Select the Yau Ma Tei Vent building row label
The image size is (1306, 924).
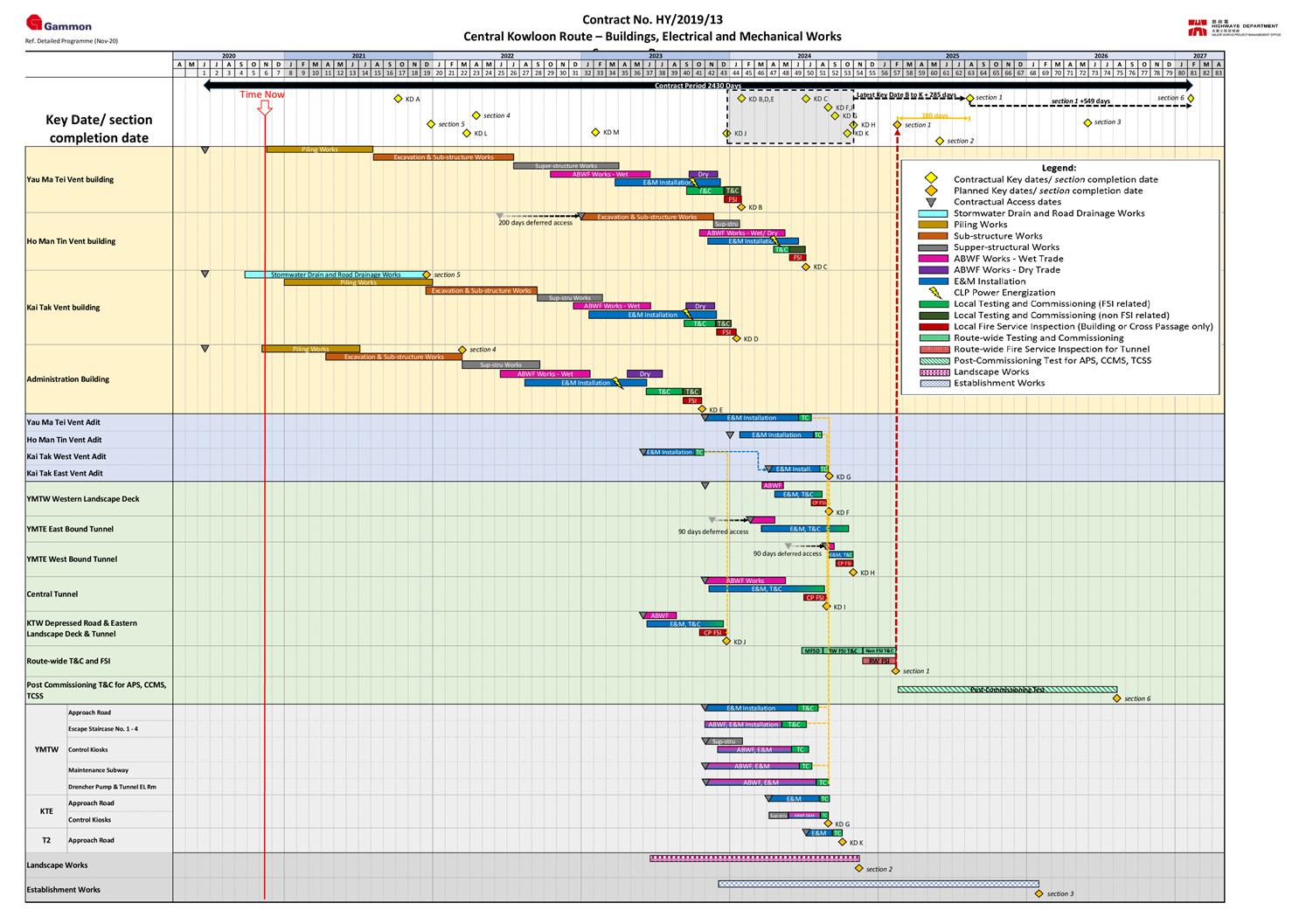(70, 180)
